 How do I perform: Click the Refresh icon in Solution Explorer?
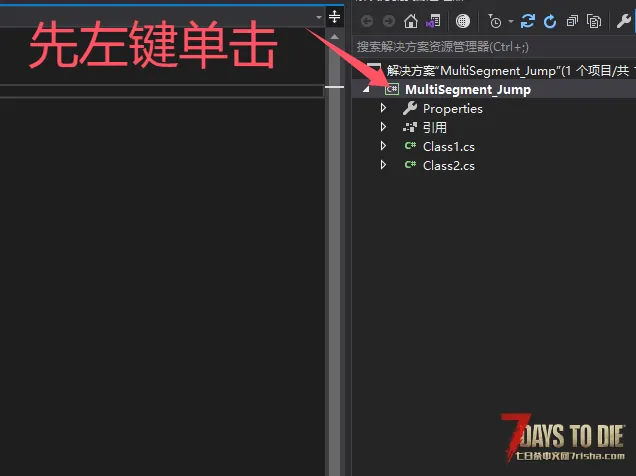(x=549, y=21)
